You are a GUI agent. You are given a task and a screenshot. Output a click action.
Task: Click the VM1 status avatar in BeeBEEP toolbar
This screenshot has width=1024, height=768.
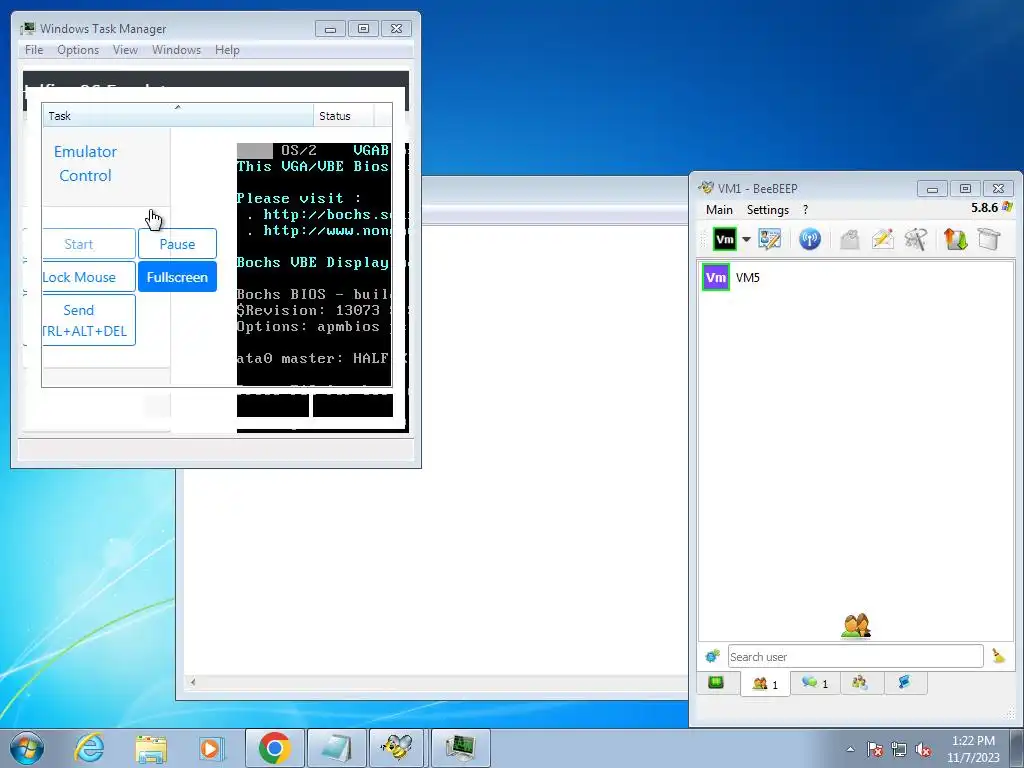(724, 240)
